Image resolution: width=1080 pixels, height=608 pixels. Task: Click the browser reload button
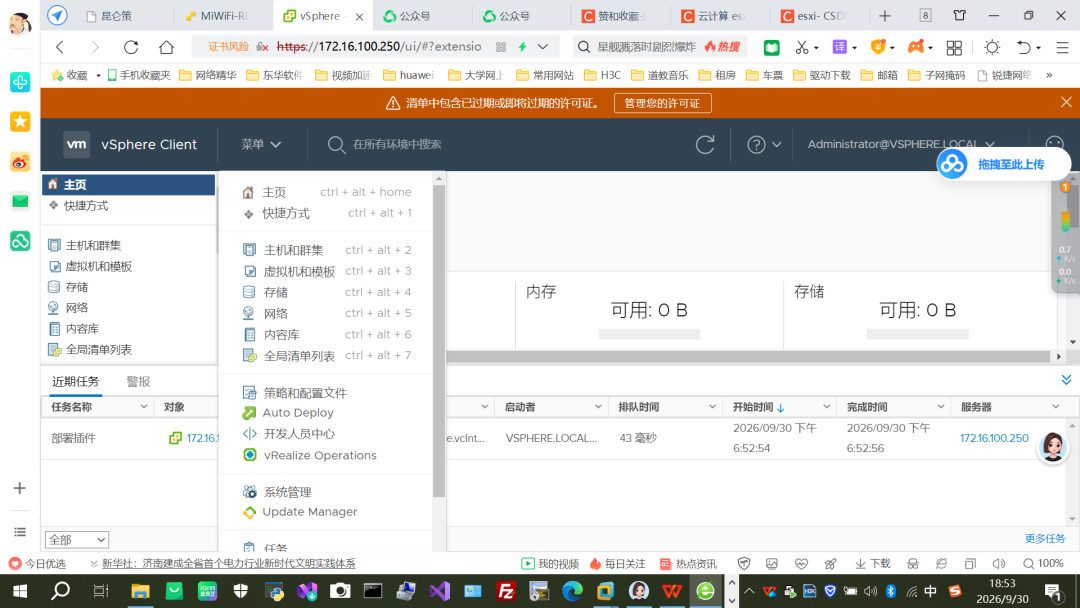click(x=131, y=47)
